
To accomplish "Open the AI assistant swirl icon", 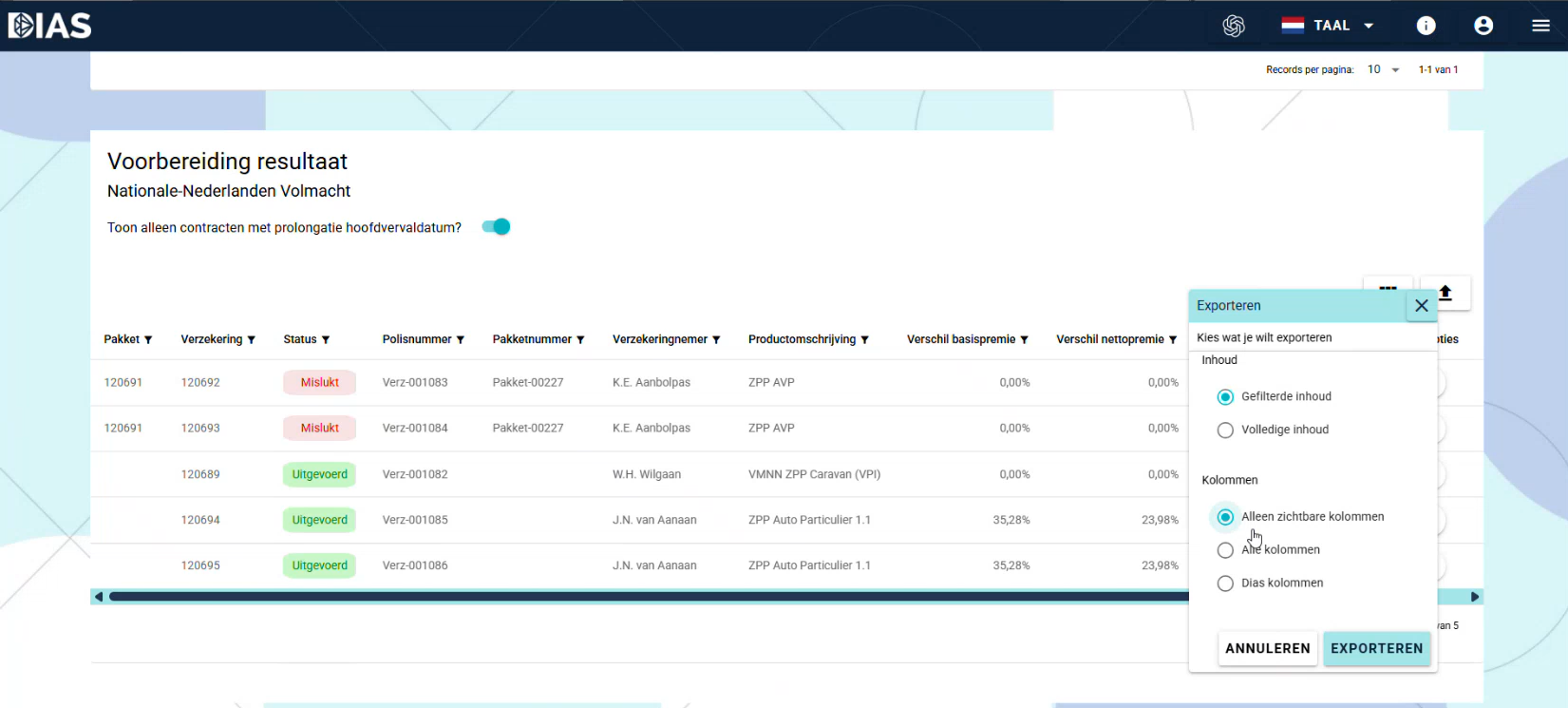I will tap(1234, 26).
